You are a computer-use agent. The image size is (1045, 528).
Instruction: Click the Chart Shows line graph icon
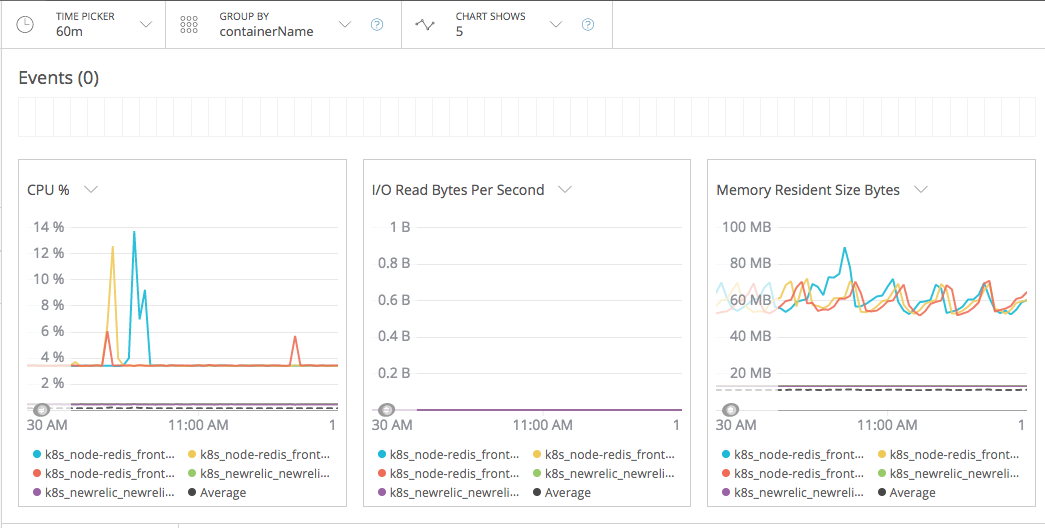[x=425, y=25]
